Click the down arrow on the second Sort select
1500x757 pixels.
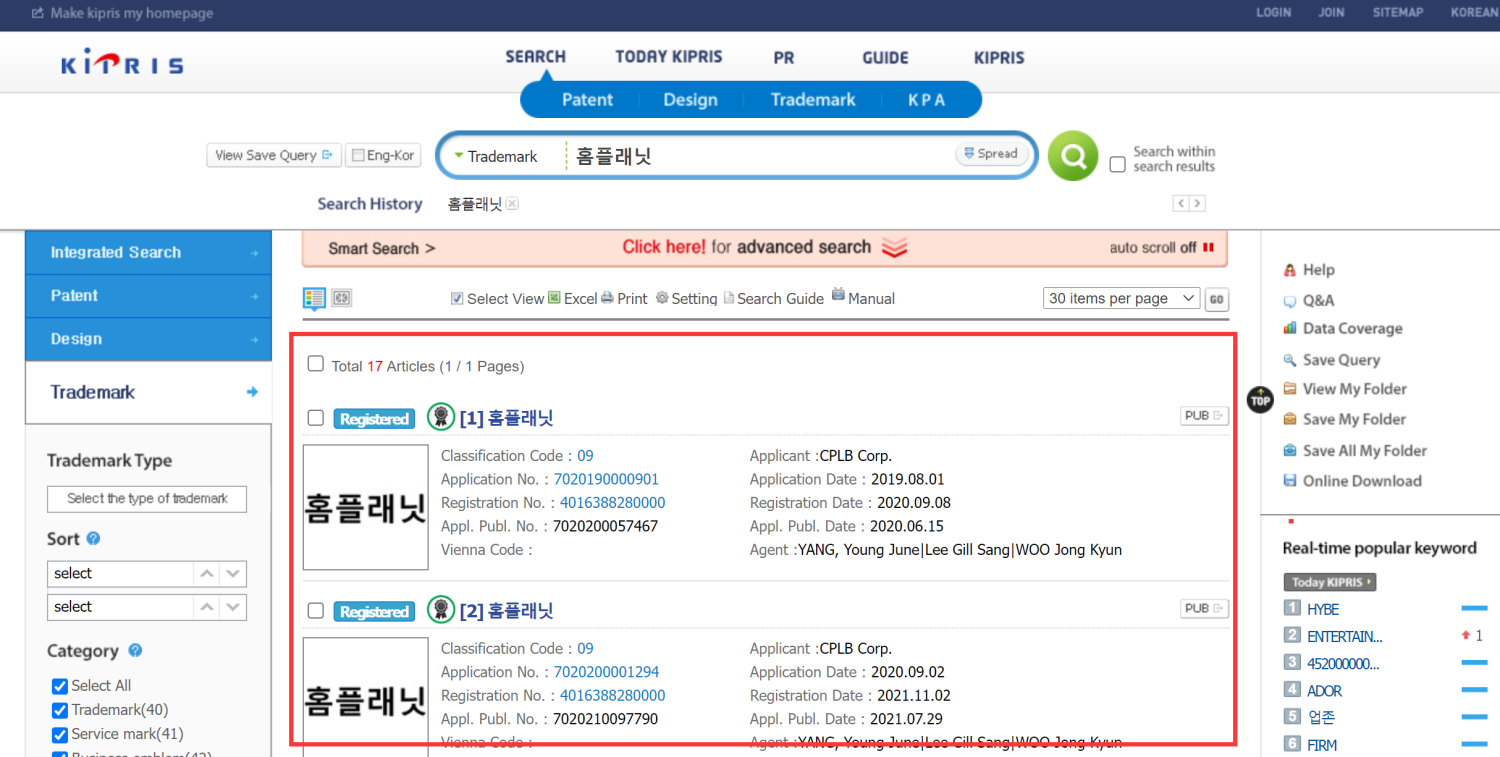point(233,607)
